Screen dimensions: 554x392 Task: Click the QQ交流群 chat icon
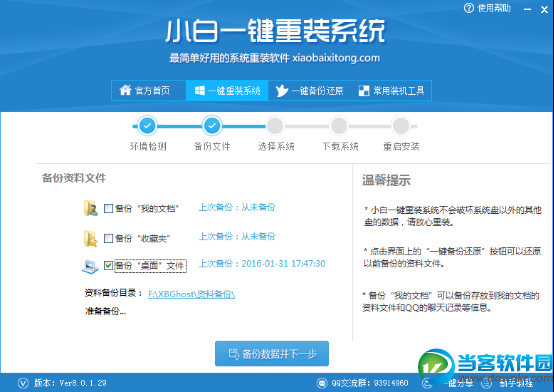[322, 383]
